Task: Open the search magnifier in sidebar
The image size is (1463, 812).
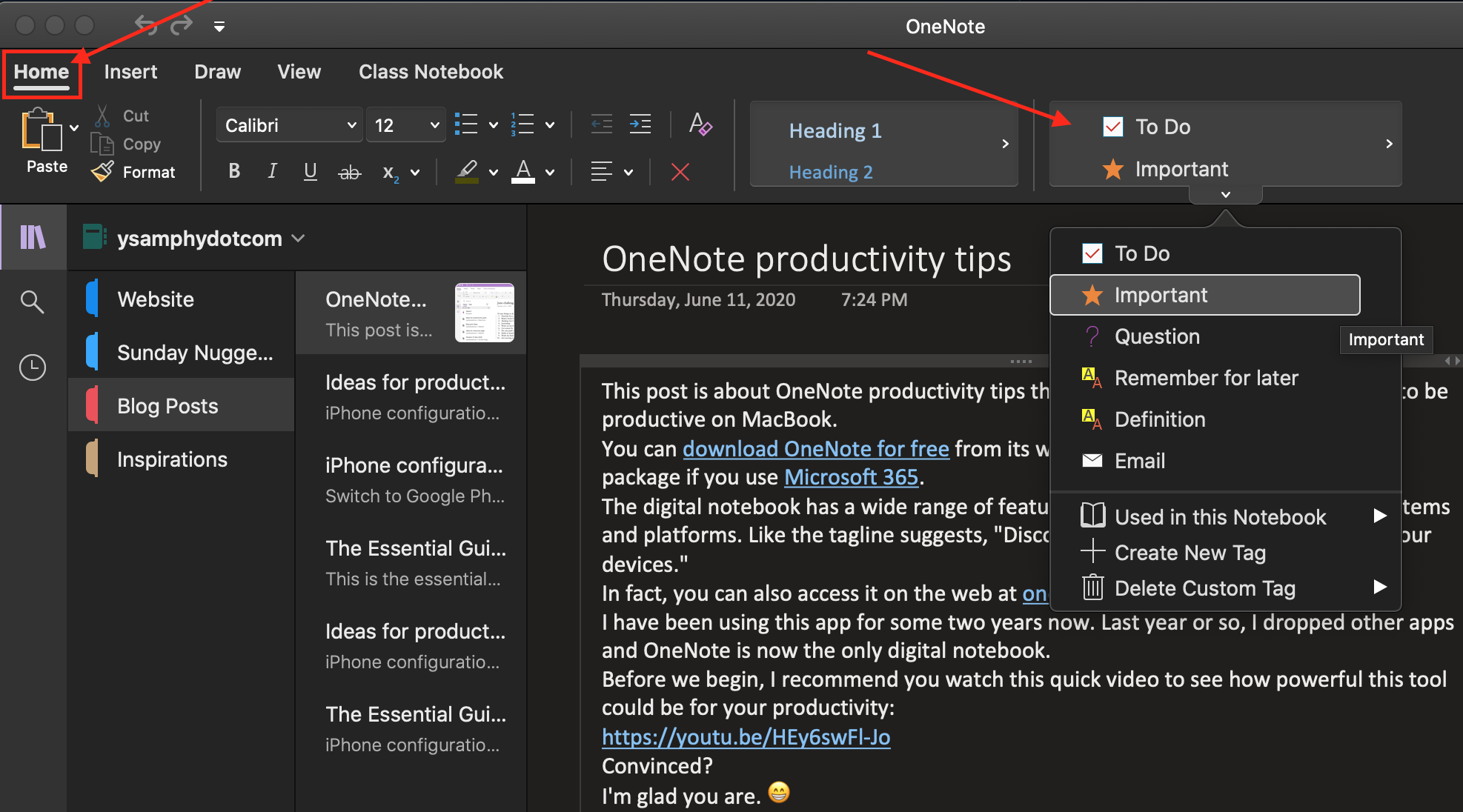Action: coord(32,302)
